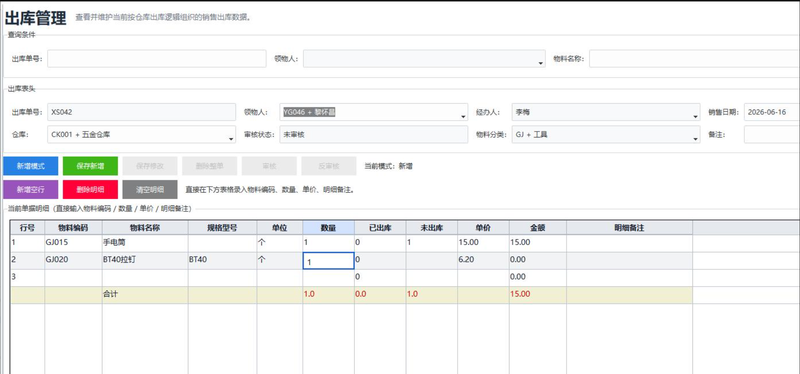This screenshot has height=374, width=800.
Task: Click the empty 明细备注 cell in the 手电筒 row
Action: tap(629, 242)
